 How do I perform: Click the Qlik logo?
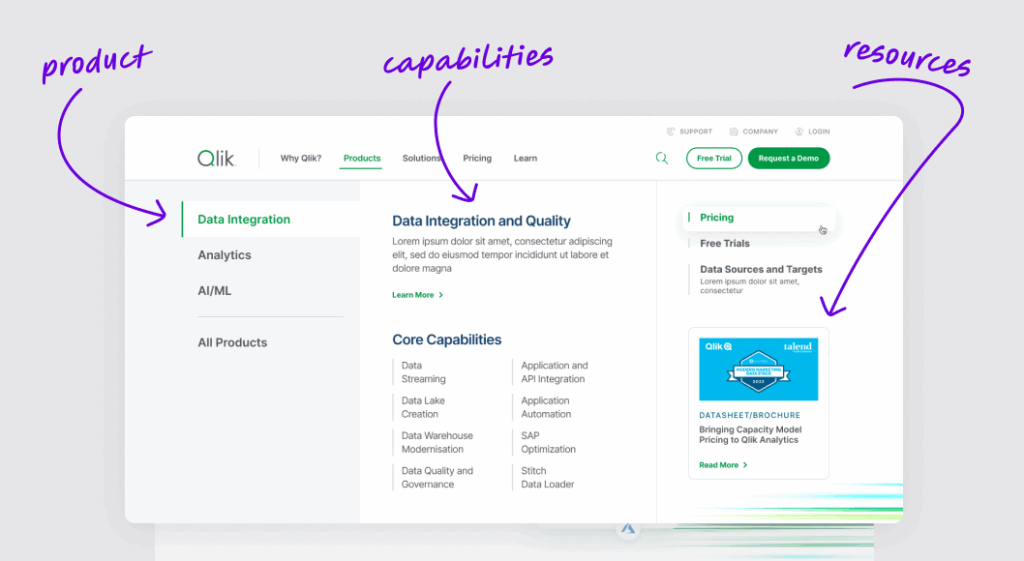[215, 158]
